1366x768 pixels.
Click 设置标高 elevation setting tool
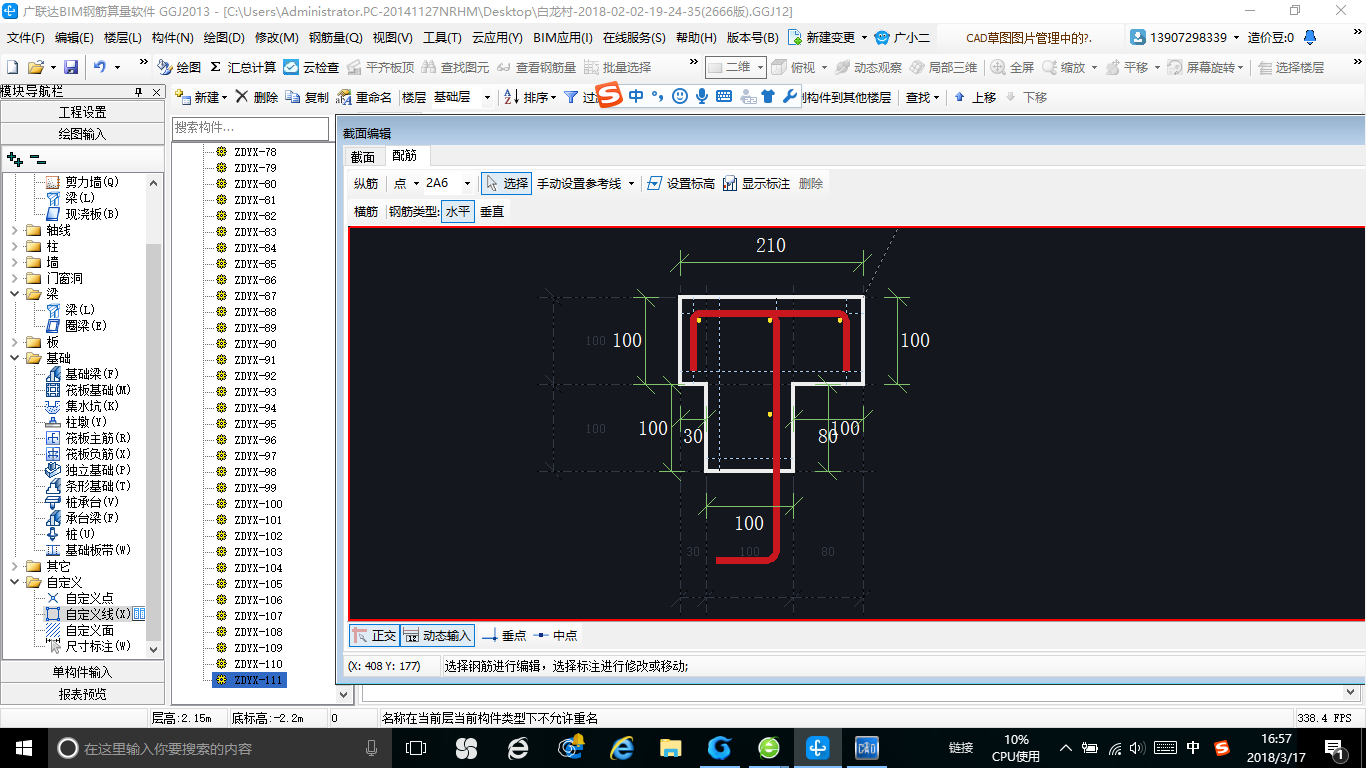point(681,183)
